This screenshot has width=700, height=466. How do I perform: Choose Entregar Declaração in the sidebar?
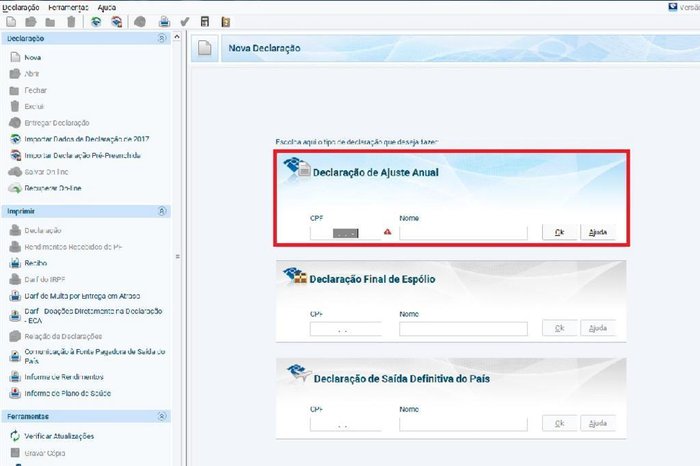click(57, 123)
